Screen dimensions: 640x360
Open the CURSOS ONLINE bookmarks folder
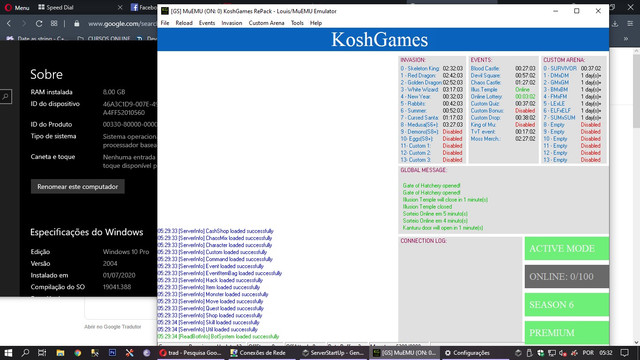tap(104, 39)
